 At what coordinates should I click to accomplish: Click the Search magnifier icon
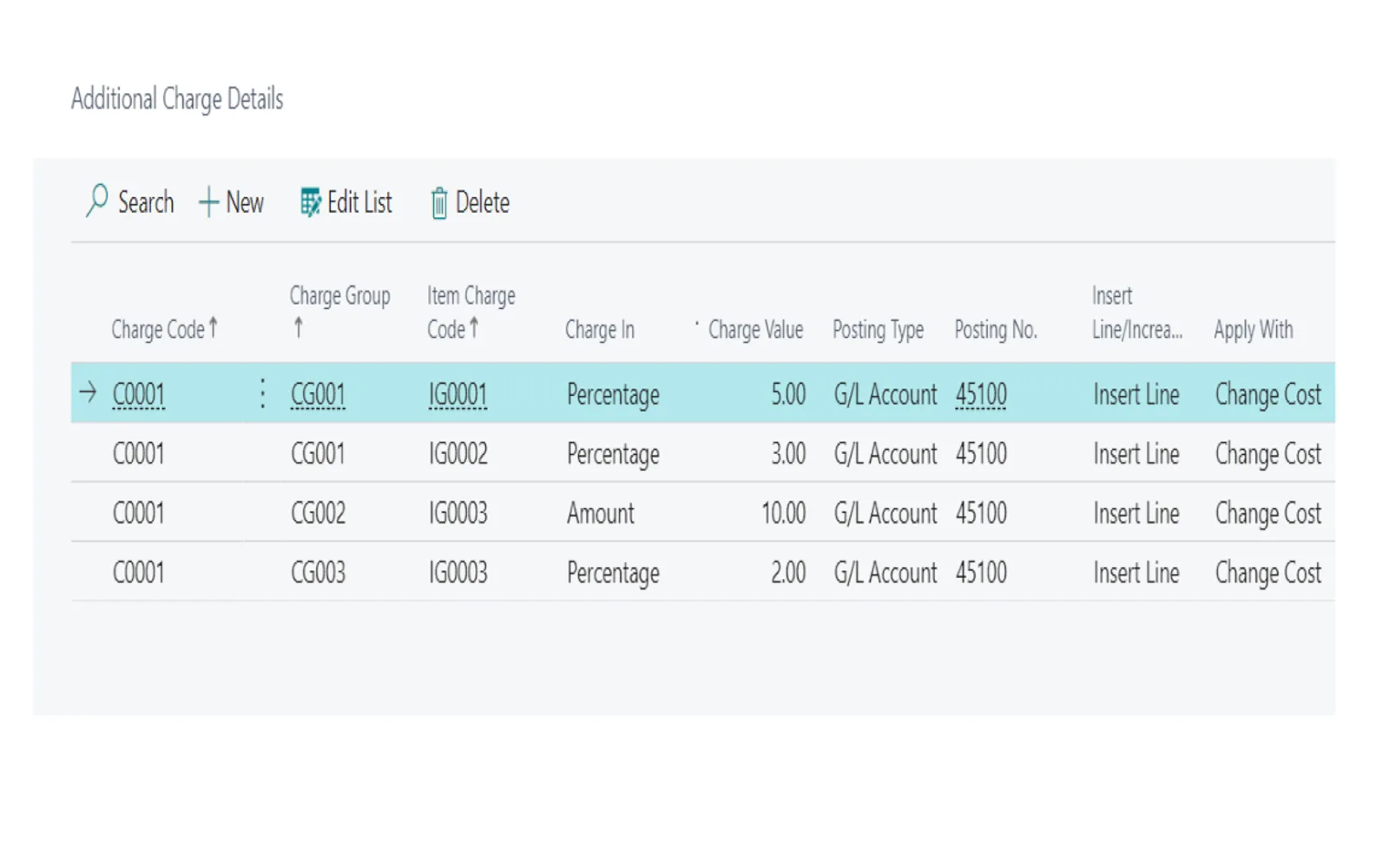[x=96, y=201]
